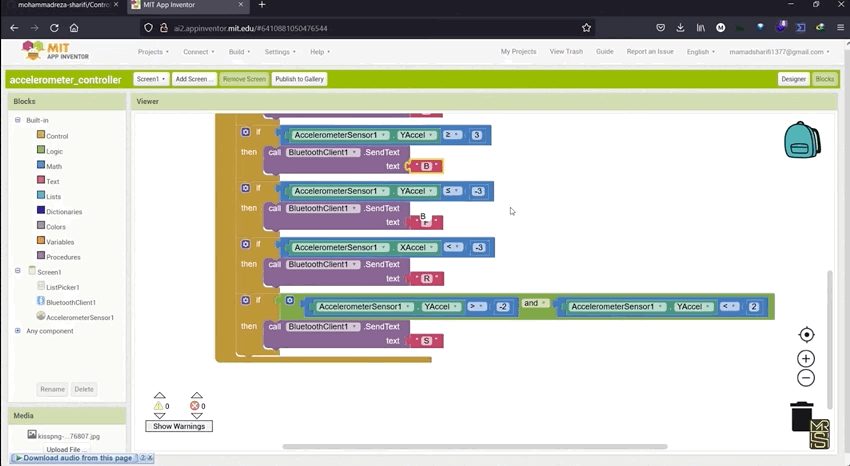Collapse the Built-in tree node
Viewport: 850px width, 466px height.
(18, 120)
